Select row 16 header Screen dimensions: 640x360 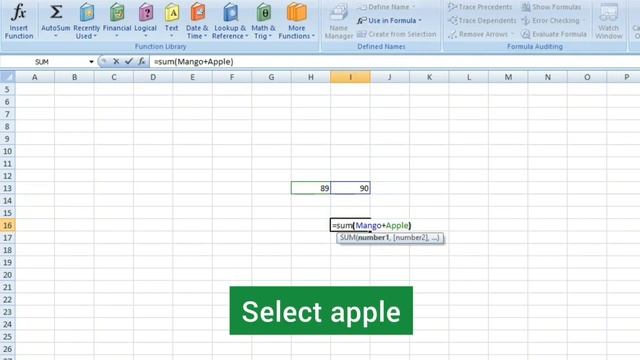point(7,225)
